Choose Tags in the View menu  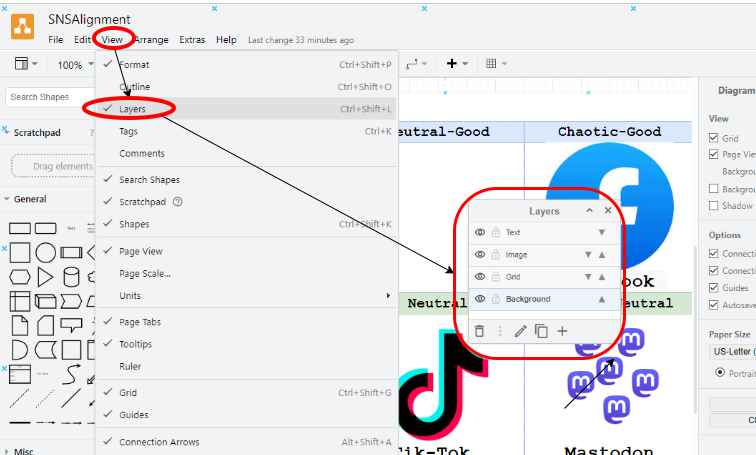click(247, 131)
